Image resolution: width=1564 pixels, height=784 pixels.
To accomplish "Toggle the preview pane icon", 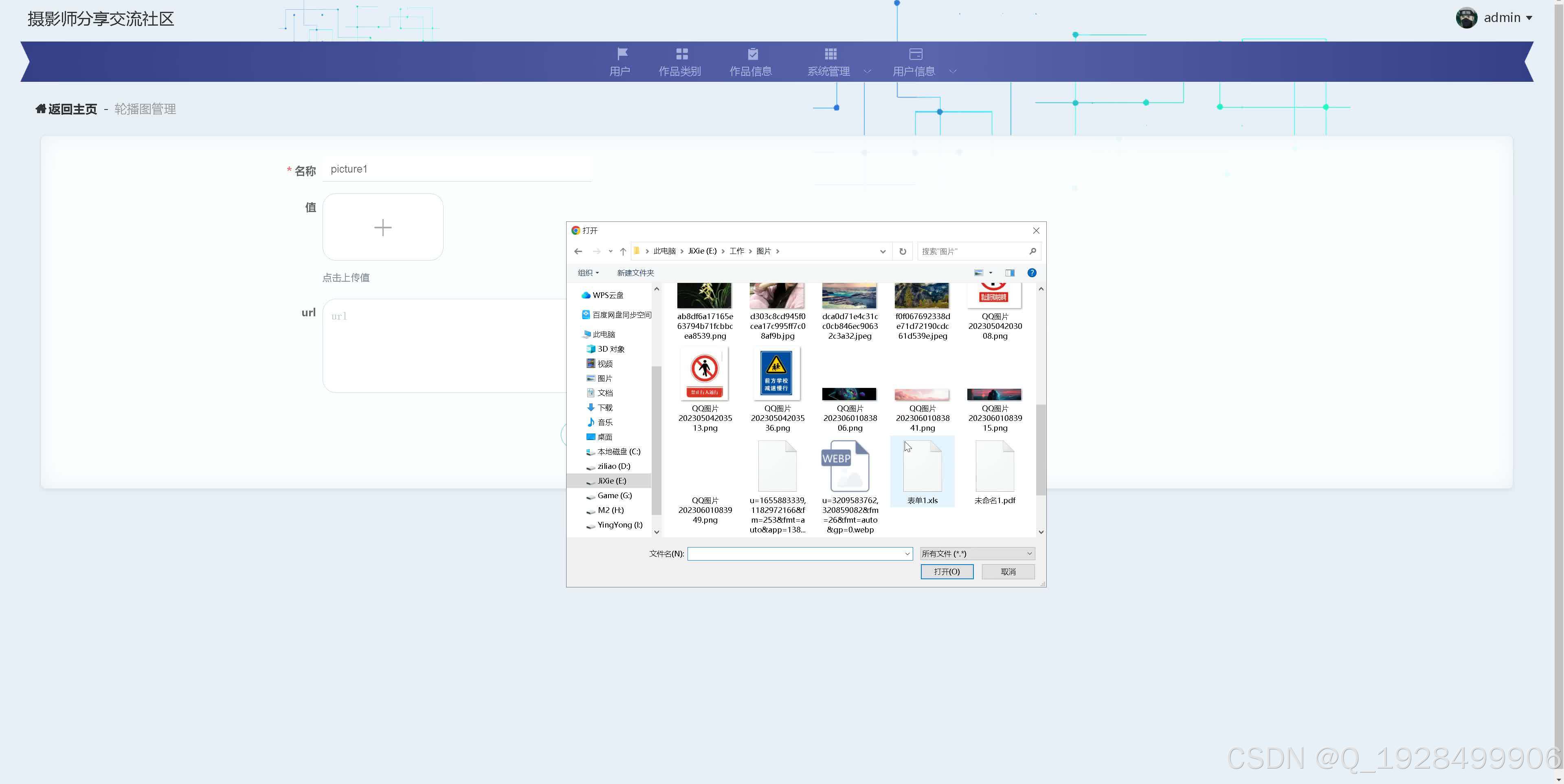I will pyautogui.click(x=1010, y=273).
